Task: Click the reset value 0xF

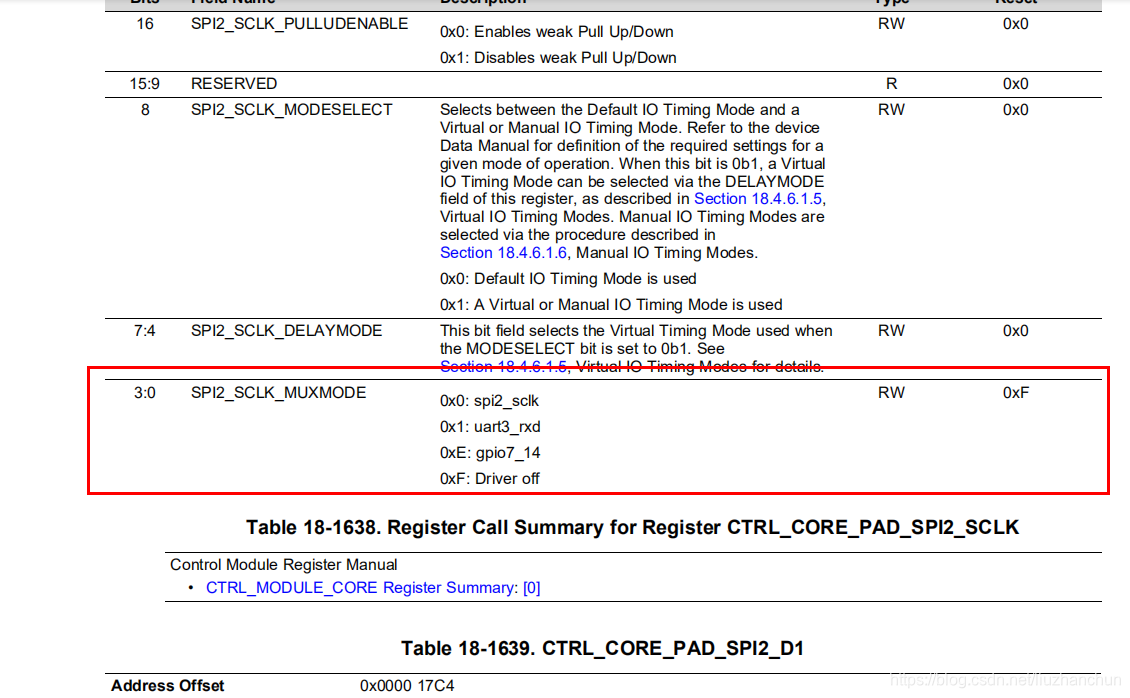Action: [1015, 393]
